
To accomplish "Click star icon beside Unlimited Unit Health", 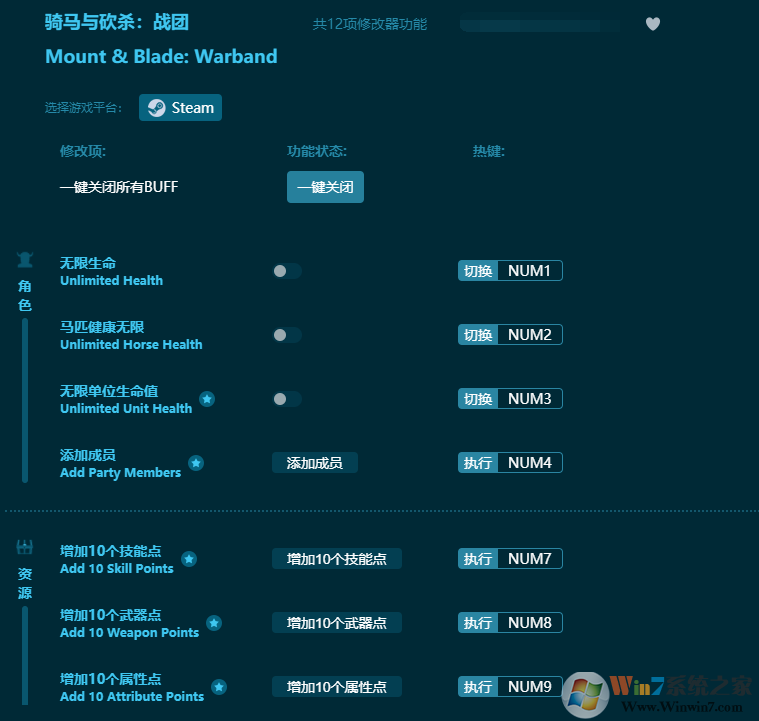I will point(207,399).
